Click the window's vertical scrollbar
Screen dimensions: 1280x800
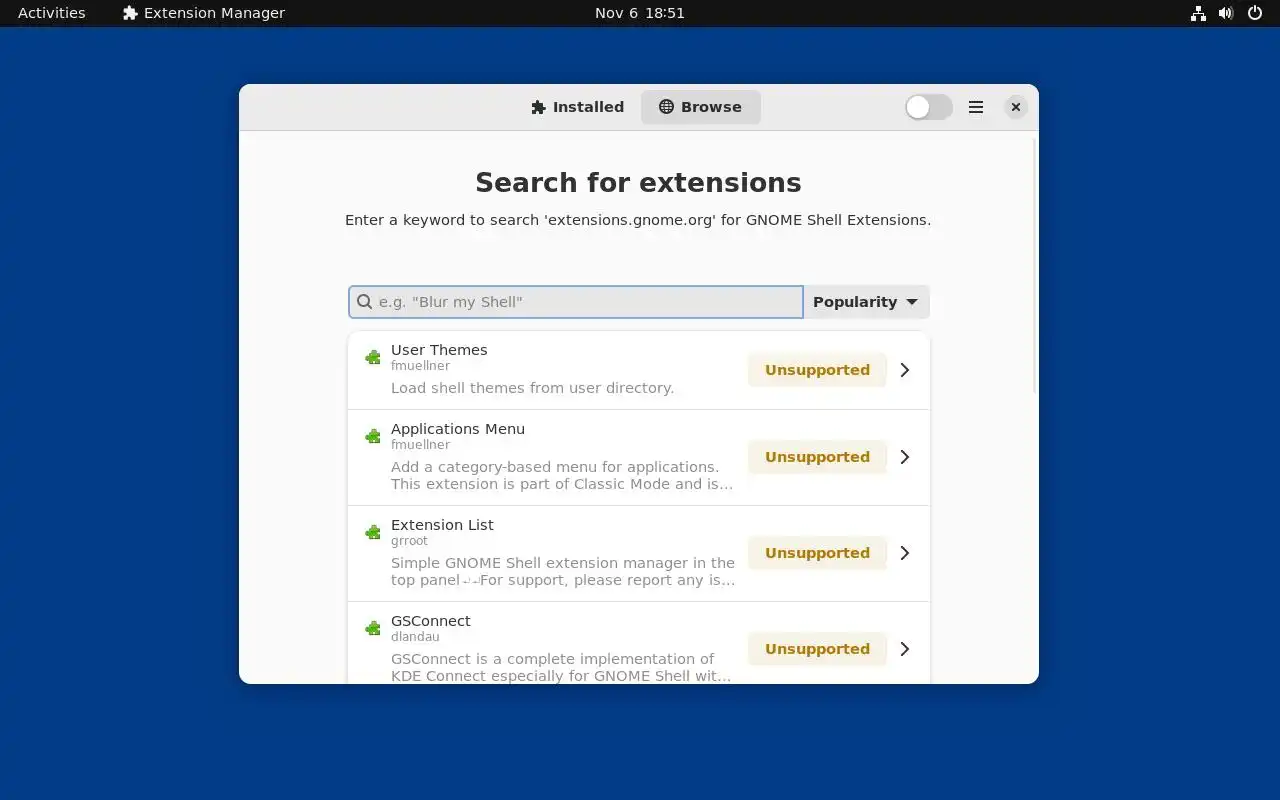(x=1035, y=265)
